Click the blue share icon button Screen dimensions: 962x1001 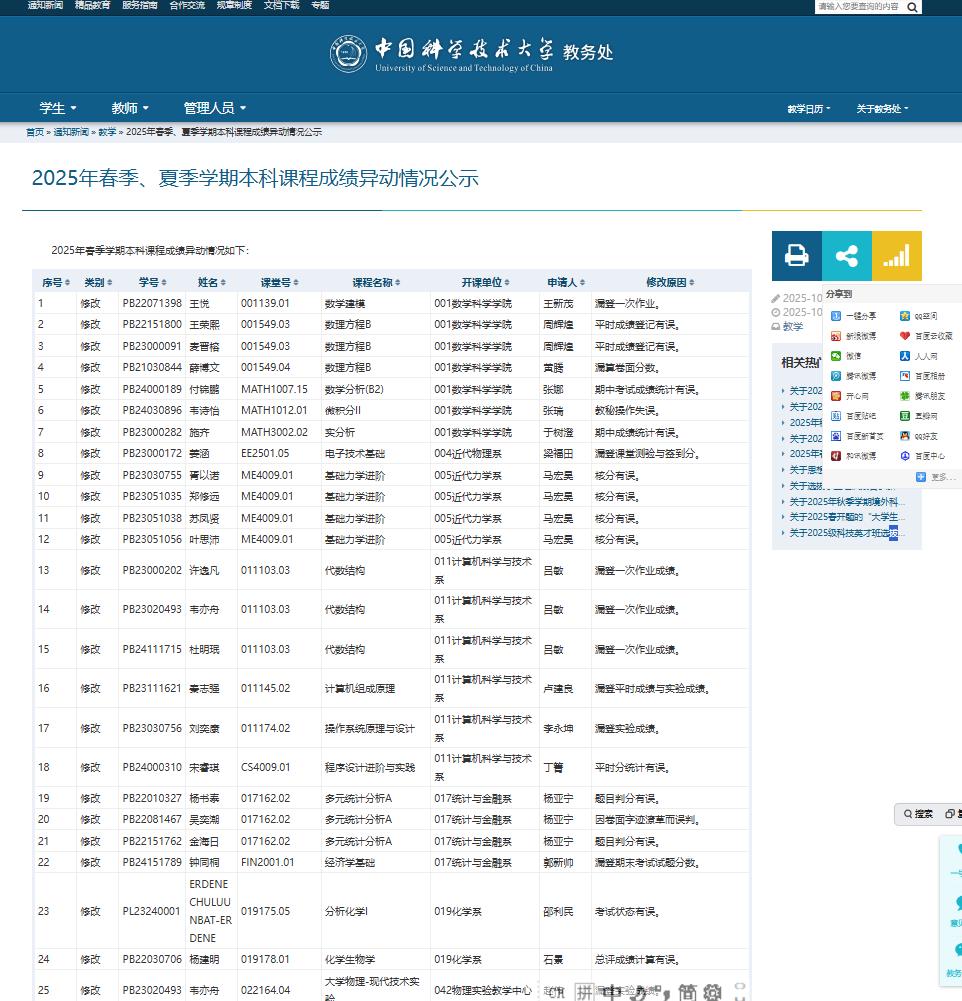[846, 256]
